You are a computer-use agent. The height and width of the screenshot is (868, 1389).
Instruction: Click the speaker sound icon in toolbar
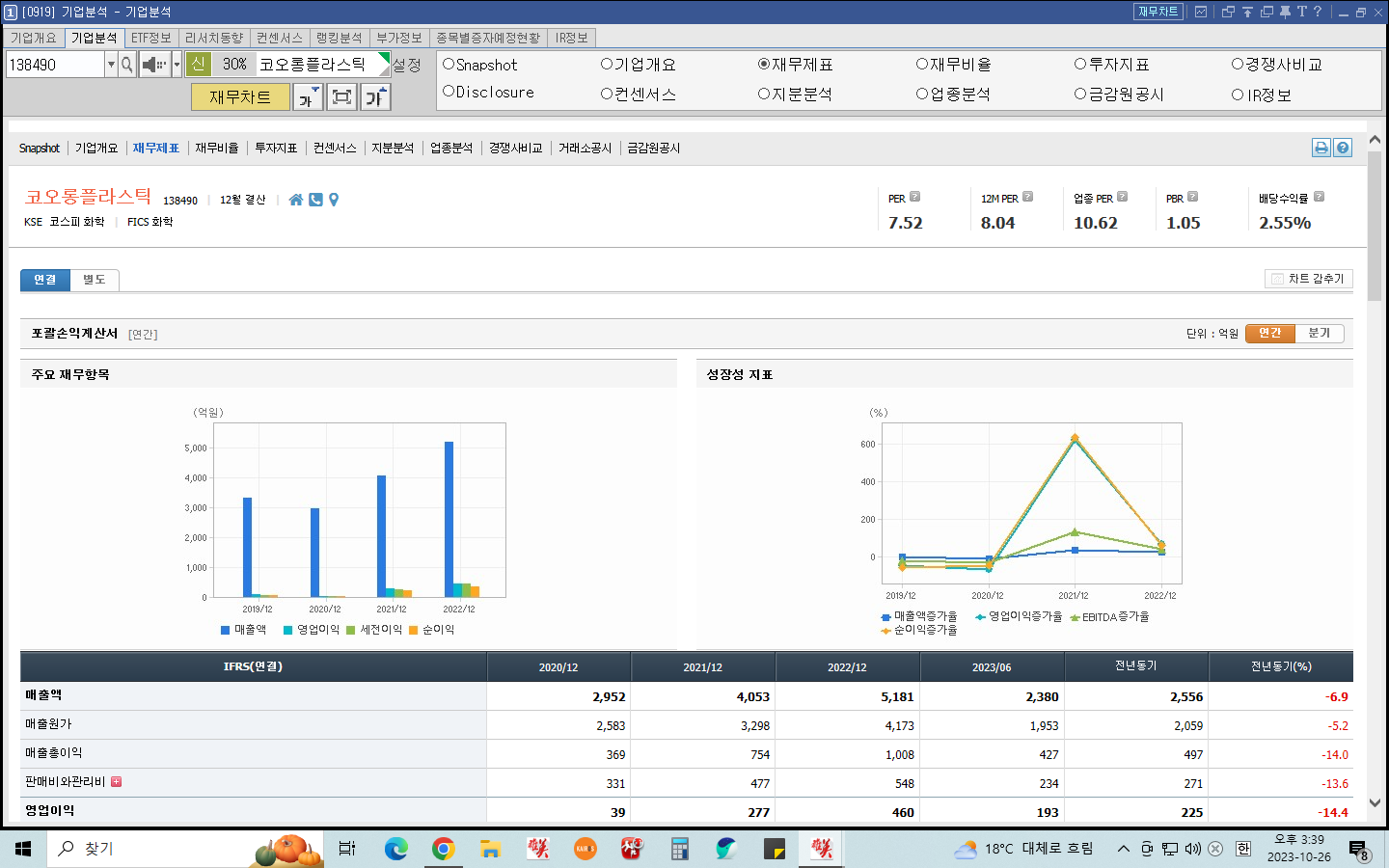click(153, 65)
